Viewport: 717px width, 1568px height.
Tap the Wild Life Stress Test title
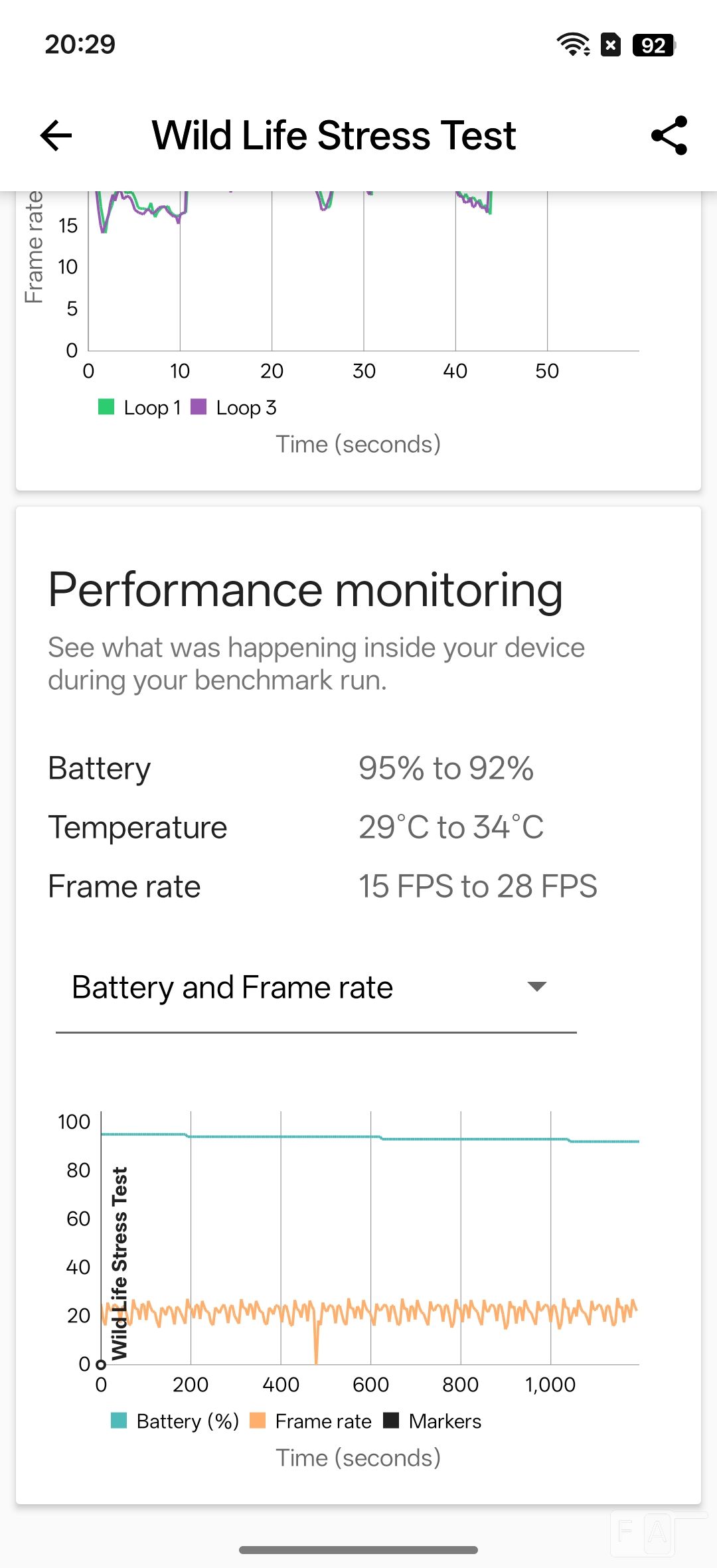[334, 136]
